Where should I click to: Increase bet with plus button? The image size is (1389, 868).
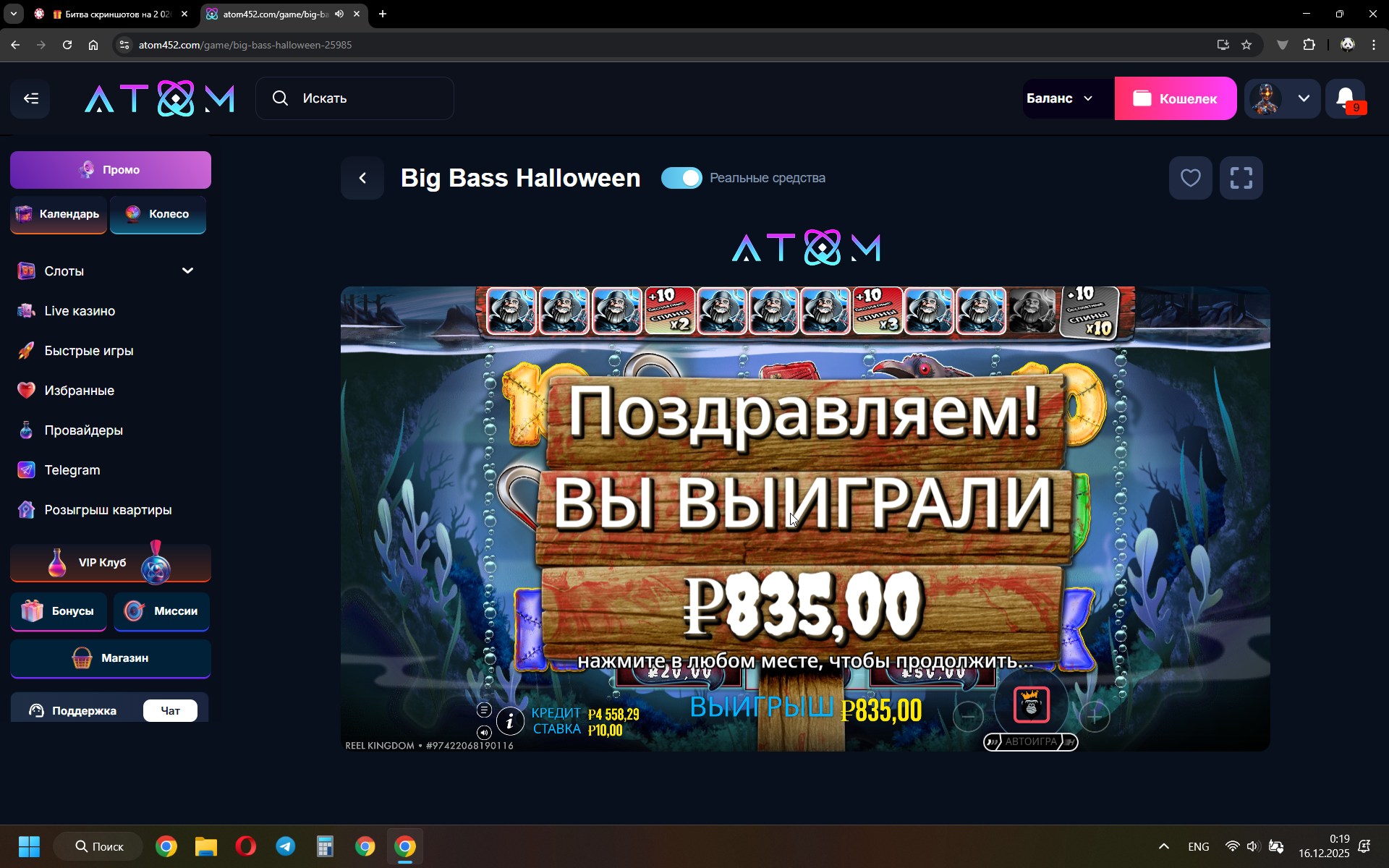1095,717
